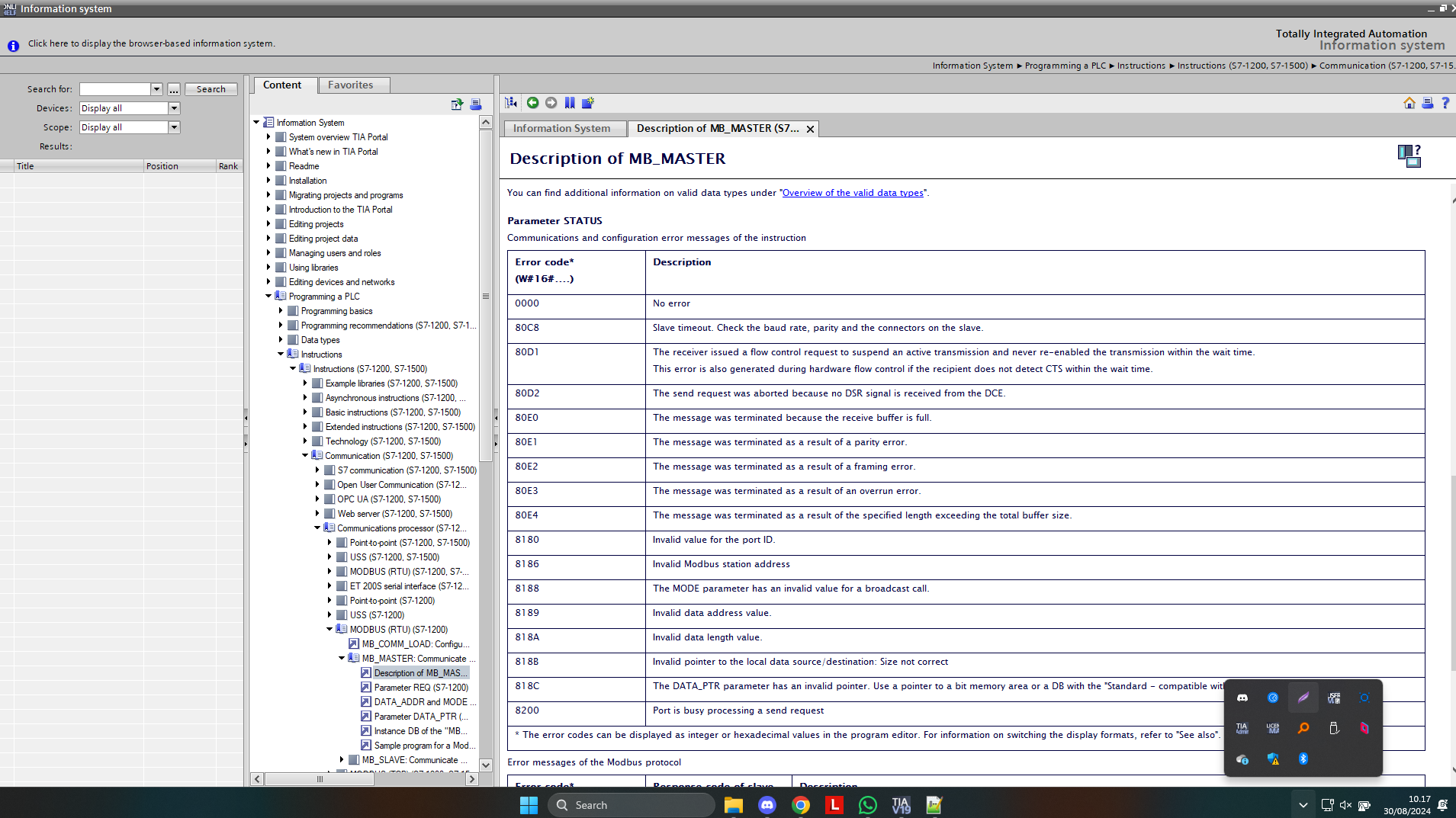This screenshot has width=1456, height=818.
Task: Print the current help page
Action: 1427,103
